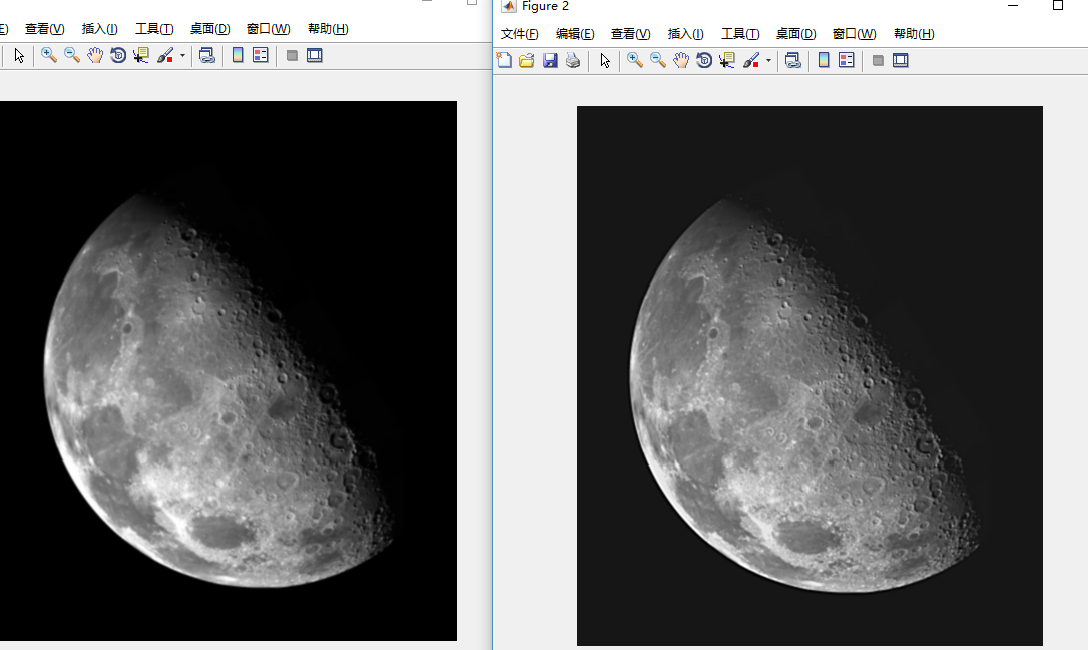Open 帮助(H) menu in left figure window

(328, 29)
